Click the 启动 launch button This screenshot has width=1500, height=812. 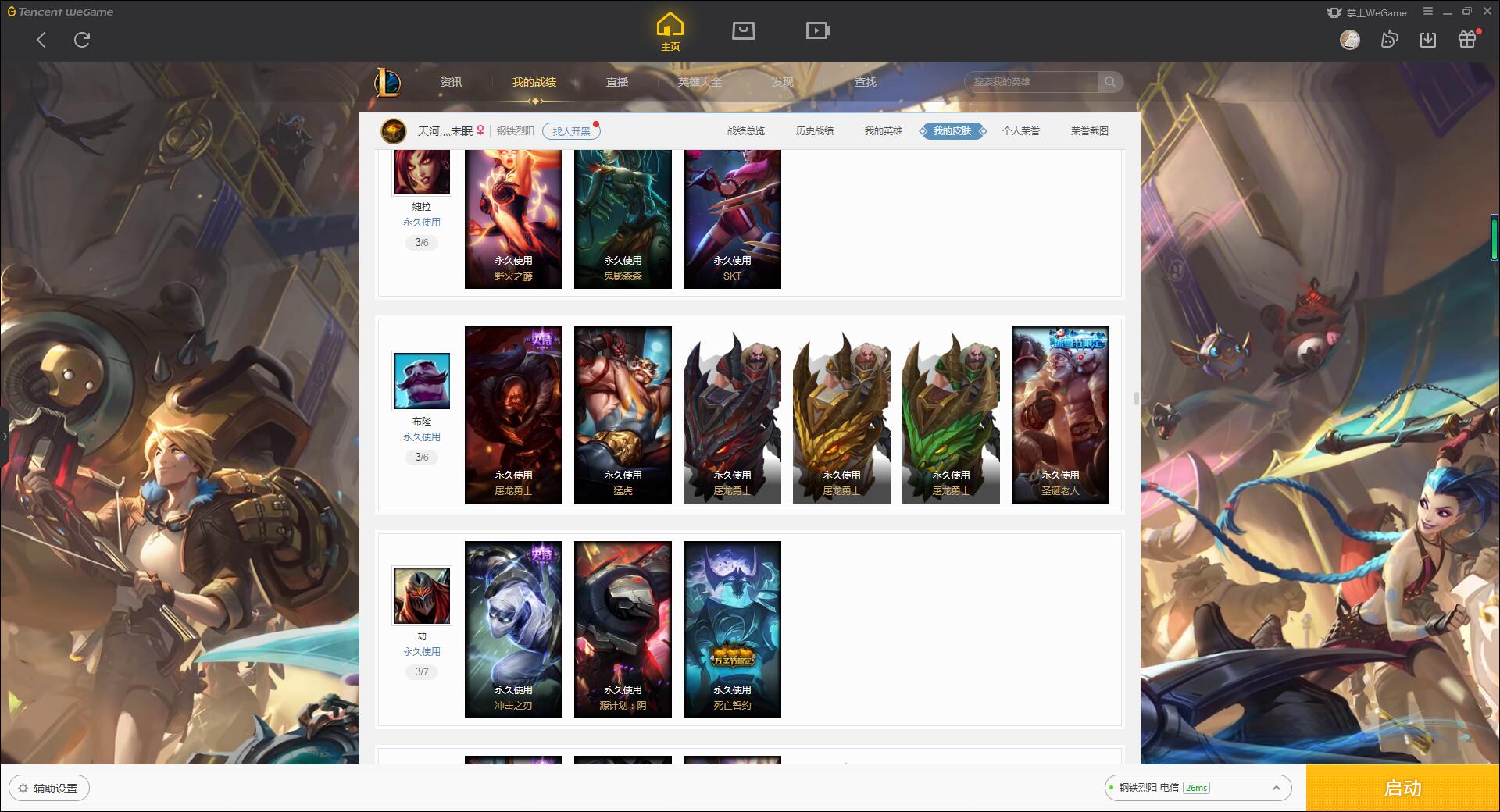[1403, 789]
